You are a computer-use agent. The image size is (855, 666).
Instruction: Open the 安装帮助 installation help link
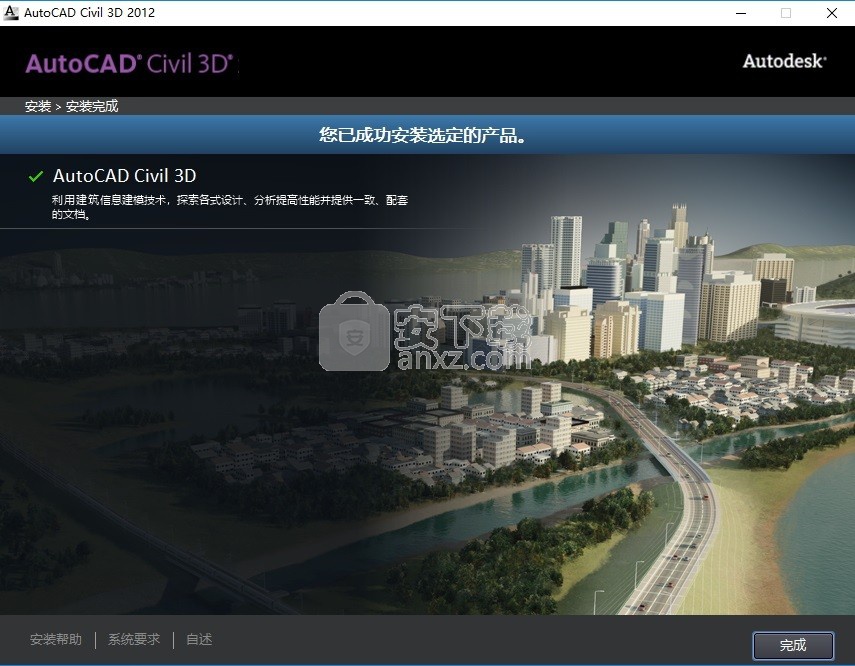(56, 639)
